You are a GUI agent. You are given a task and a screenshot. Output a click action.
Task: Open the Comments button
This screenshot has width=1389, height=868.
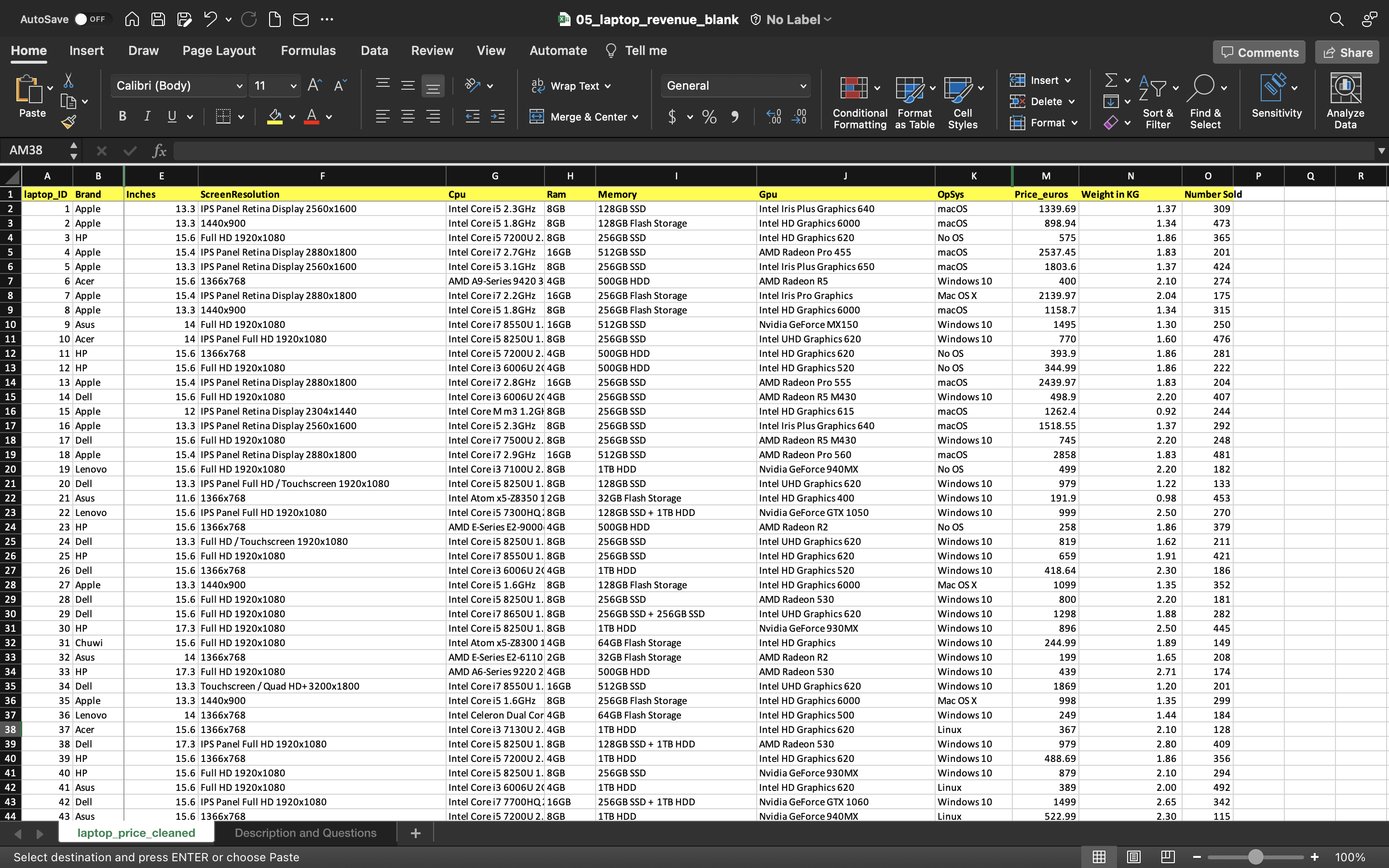(1259, 52)
